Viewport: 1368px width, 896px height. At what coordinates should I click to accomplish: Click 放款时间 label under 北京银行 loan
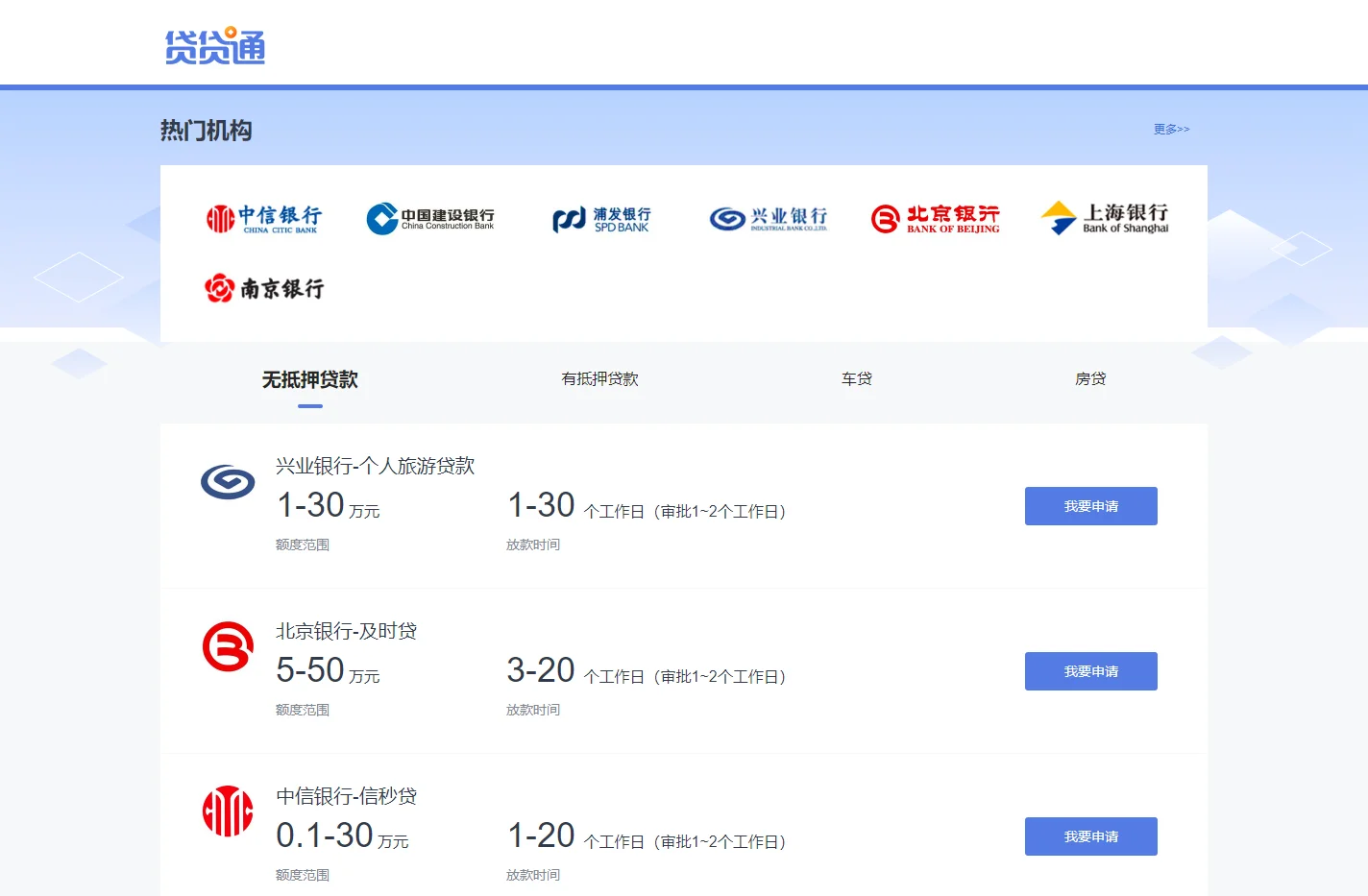pyautogui.click(x=533, y=710)
